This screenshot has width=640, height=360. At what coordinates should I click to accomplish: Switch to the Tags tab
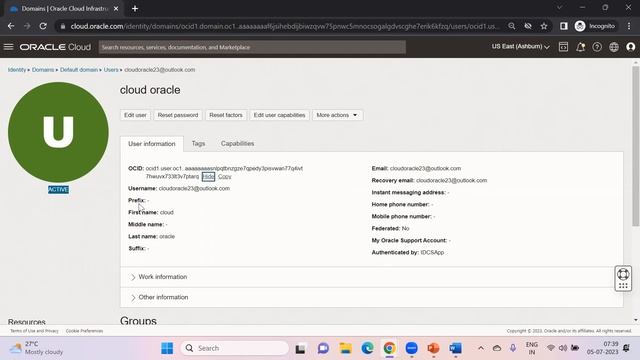198,144
